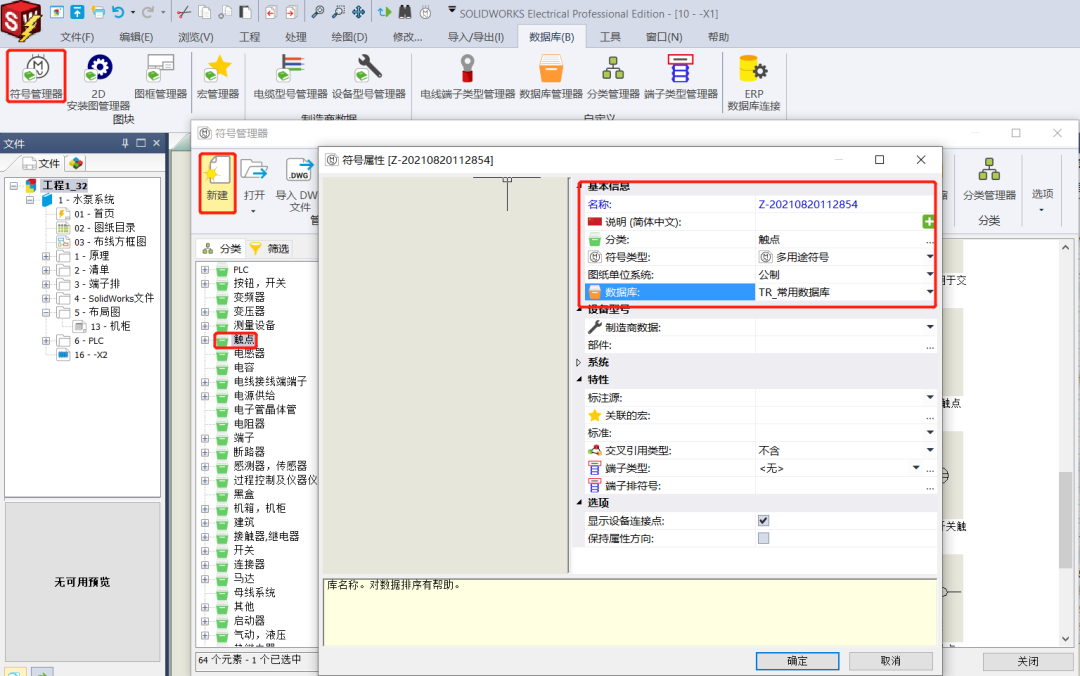Open the 标注源 dropdown

(930, 397)
